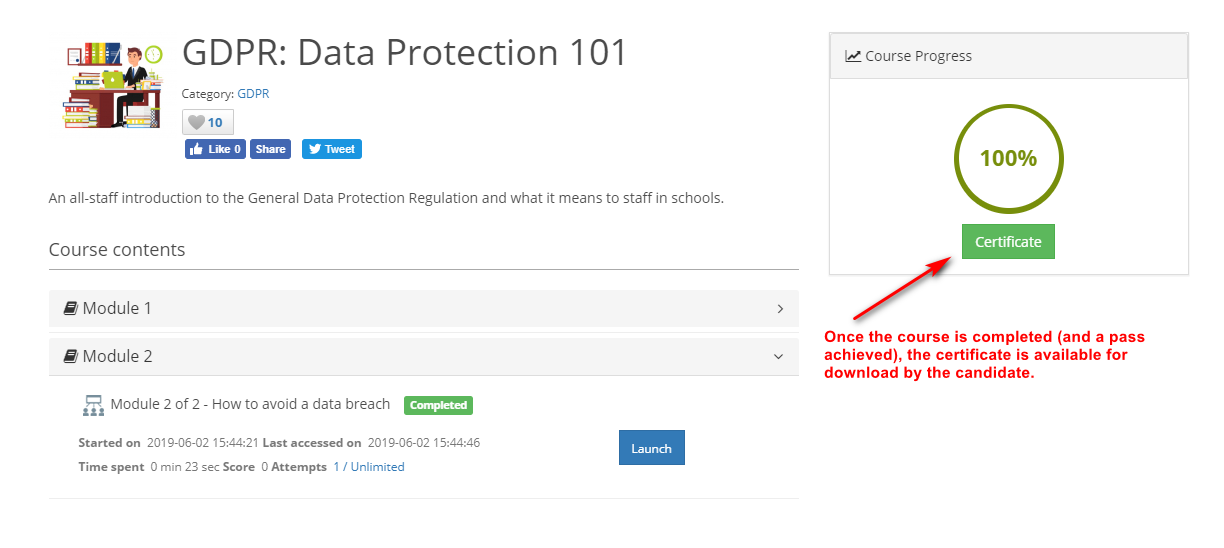Click the green Completed status badge
Screen dimensions: 1224x548
point(438,405)
